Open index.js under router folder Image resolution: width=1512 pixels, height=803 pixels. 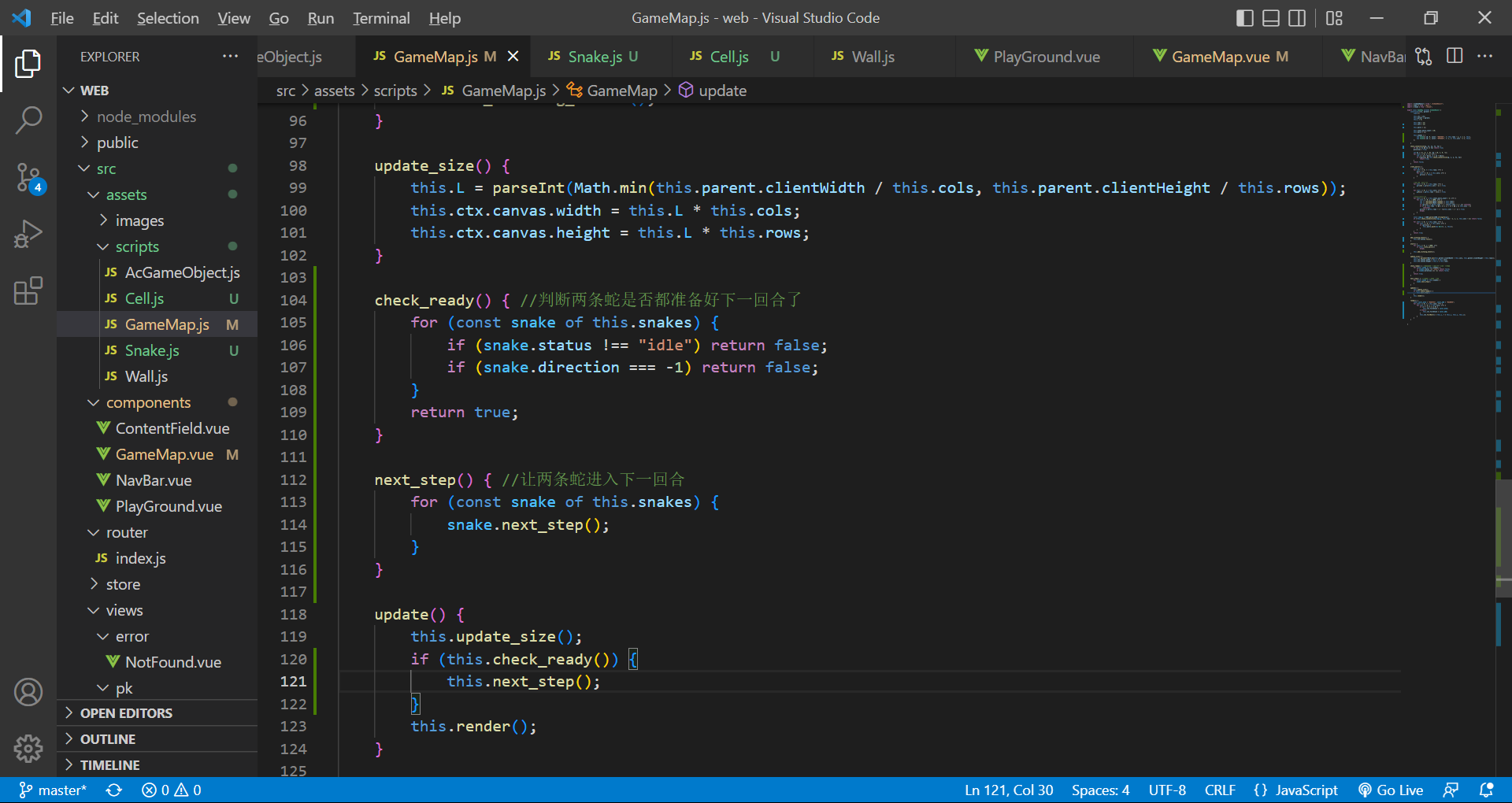[x=157, y=558]
